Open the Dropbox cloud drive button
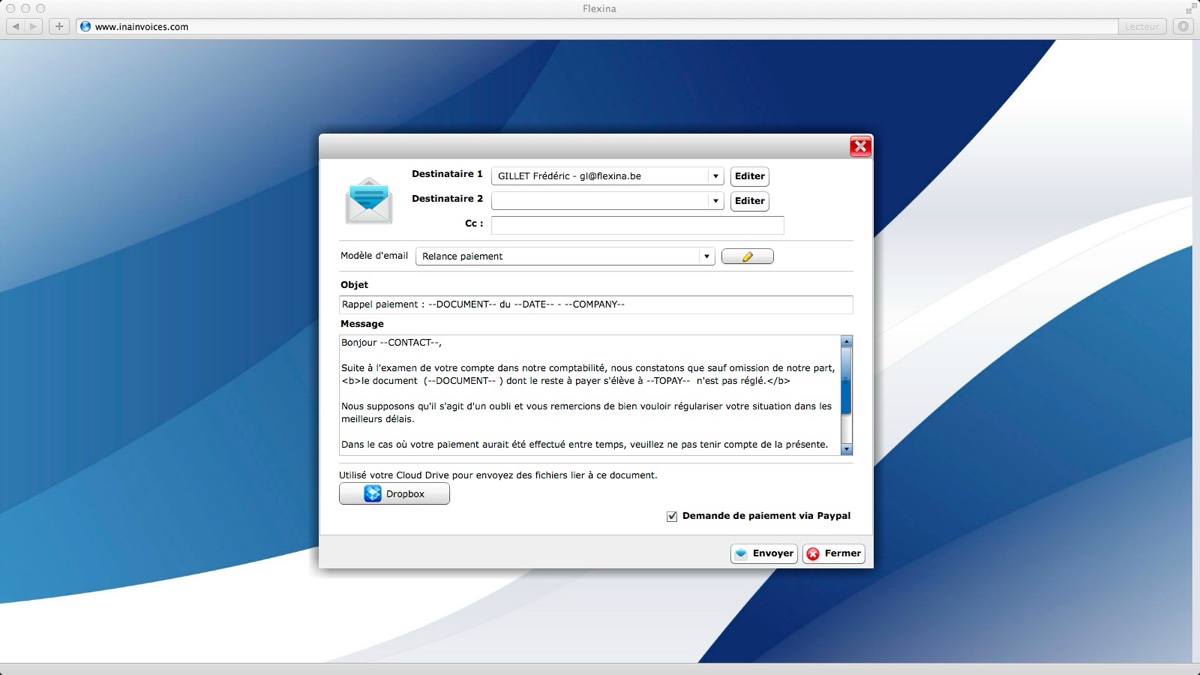The width and height of the screenshot is (1200, 675). pyautogui.click(x=394, y=494)
